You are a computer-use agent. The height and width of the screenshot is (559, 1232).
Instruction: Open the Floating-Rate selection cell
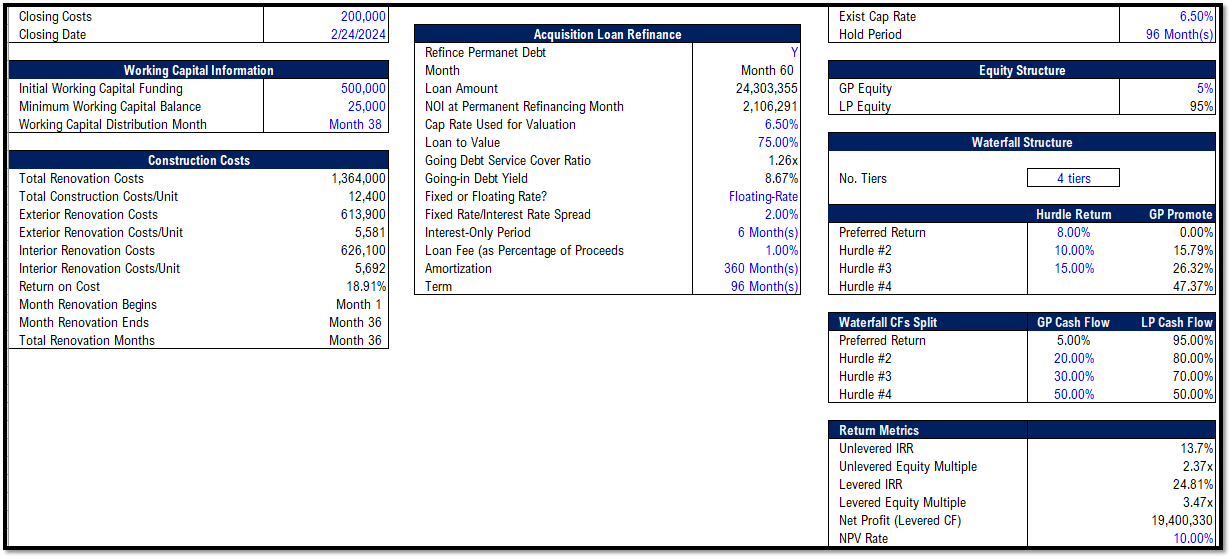pos(763,196)
